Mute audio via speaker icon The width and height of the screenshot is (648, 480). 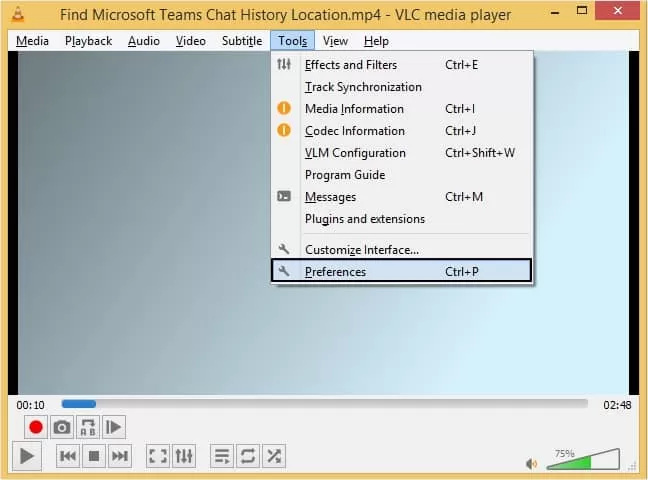coord(531,464)
